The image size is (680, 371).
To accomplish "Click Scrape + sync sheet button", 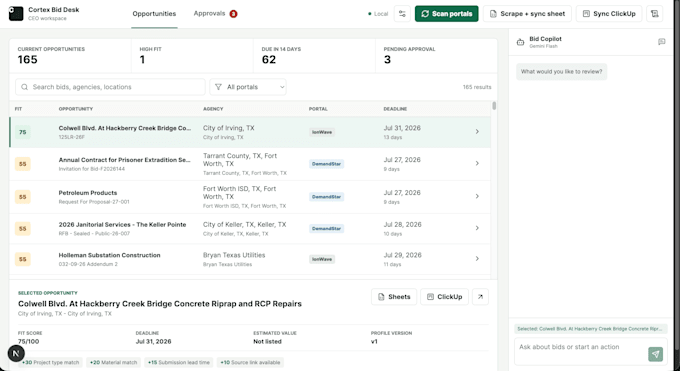I will point(527,14).
